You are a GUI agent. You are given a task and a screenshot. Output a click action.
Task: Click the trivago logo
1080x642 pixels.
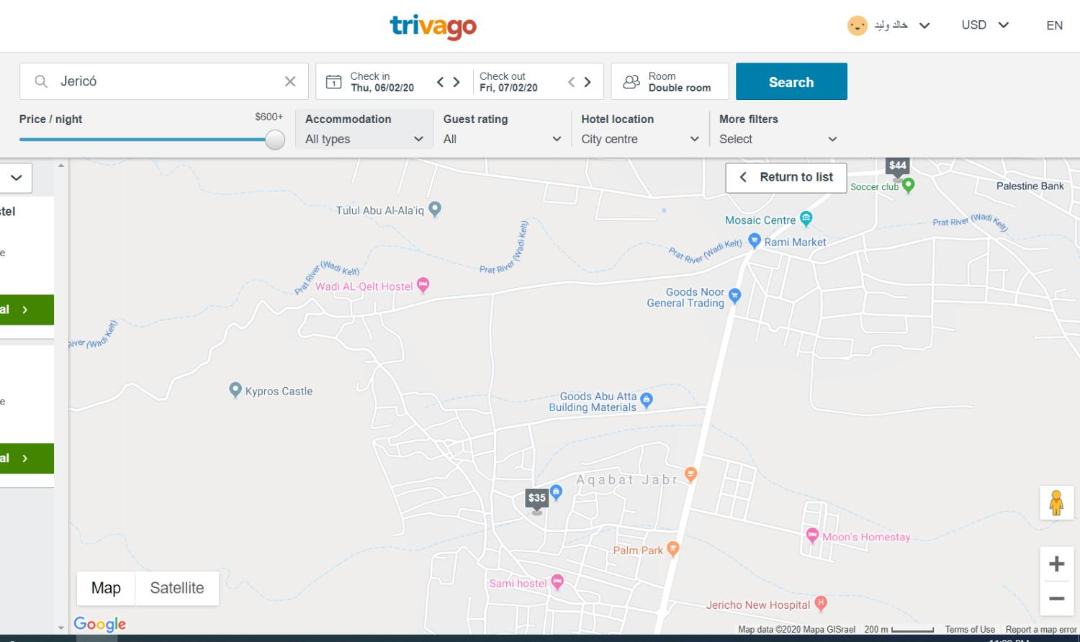[433, 26]
